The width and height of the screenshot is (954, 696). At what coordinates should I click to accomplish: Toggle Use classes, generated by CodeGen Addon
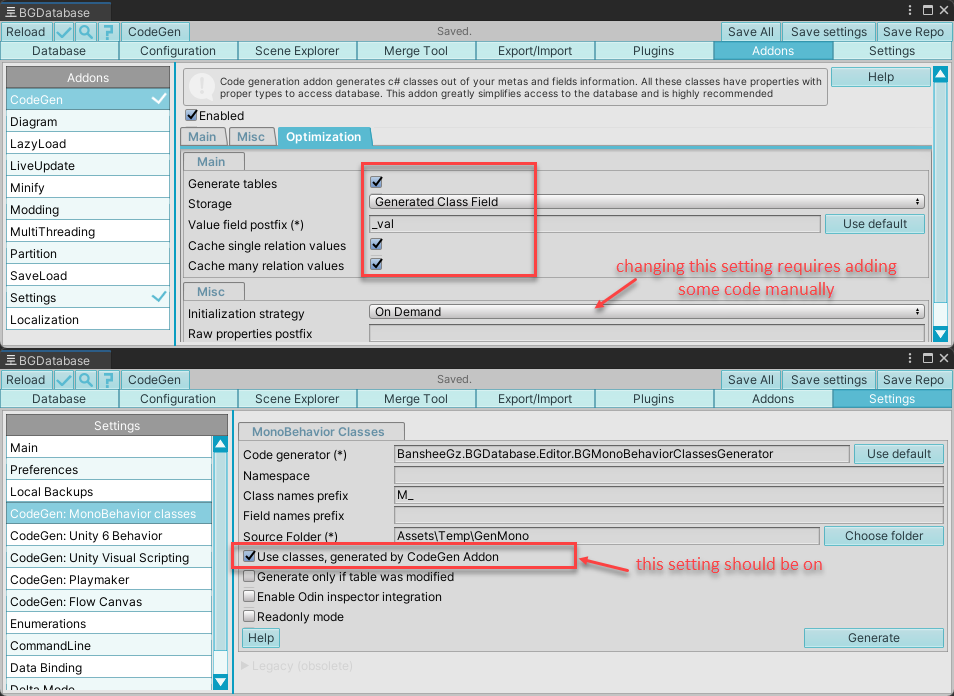[x=249, y=556]
